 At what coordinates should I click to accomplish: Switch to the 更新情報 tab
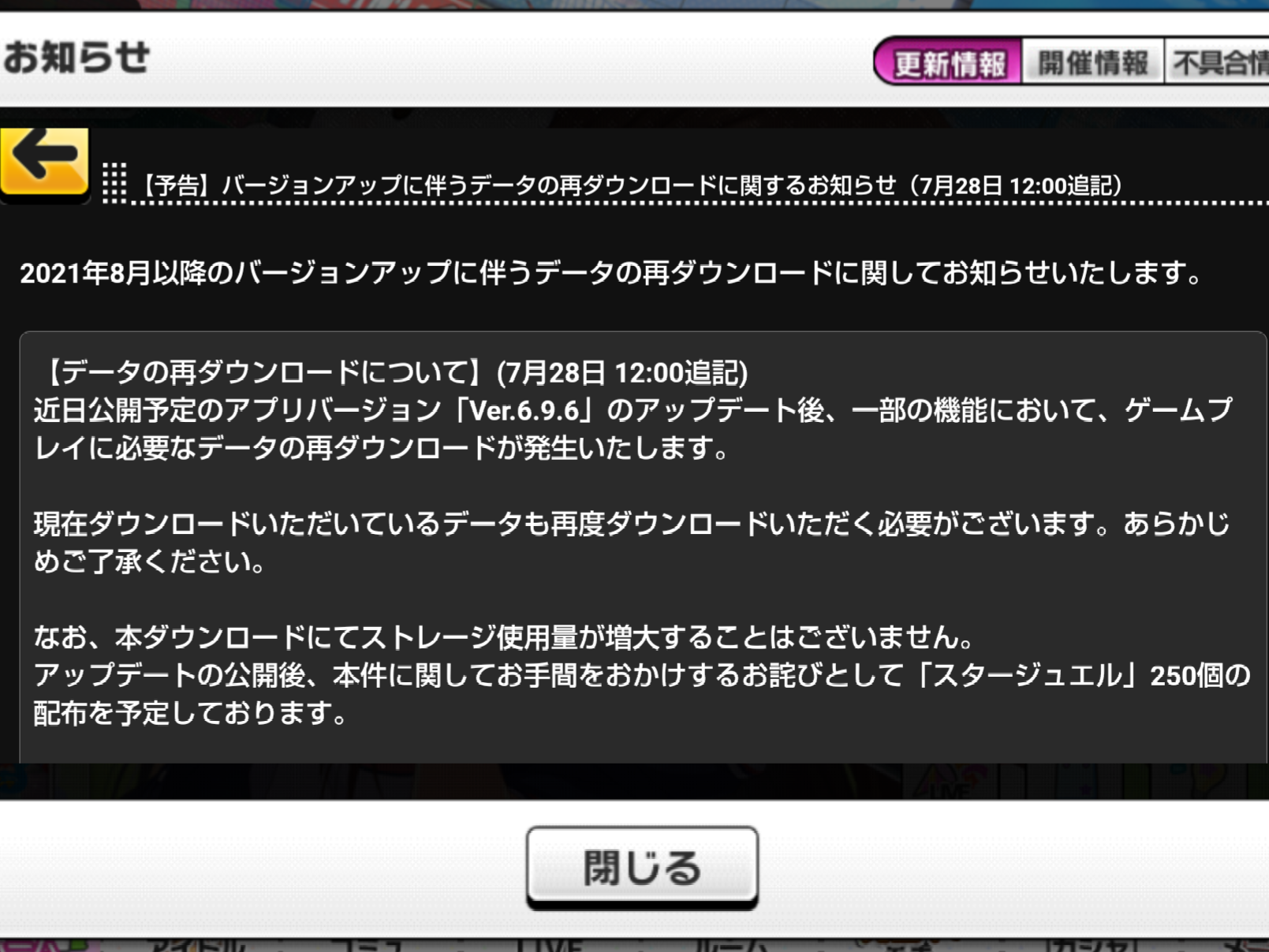click(x=949, y=62)
